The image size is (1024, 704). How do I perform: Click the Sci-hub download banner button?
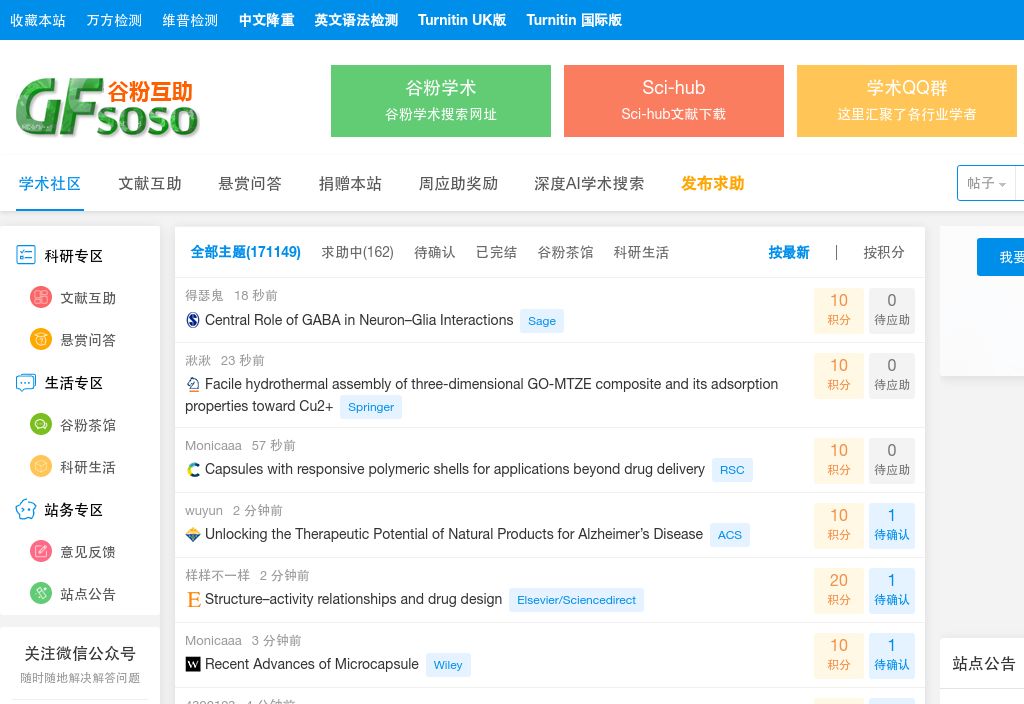tap(673, 100)
